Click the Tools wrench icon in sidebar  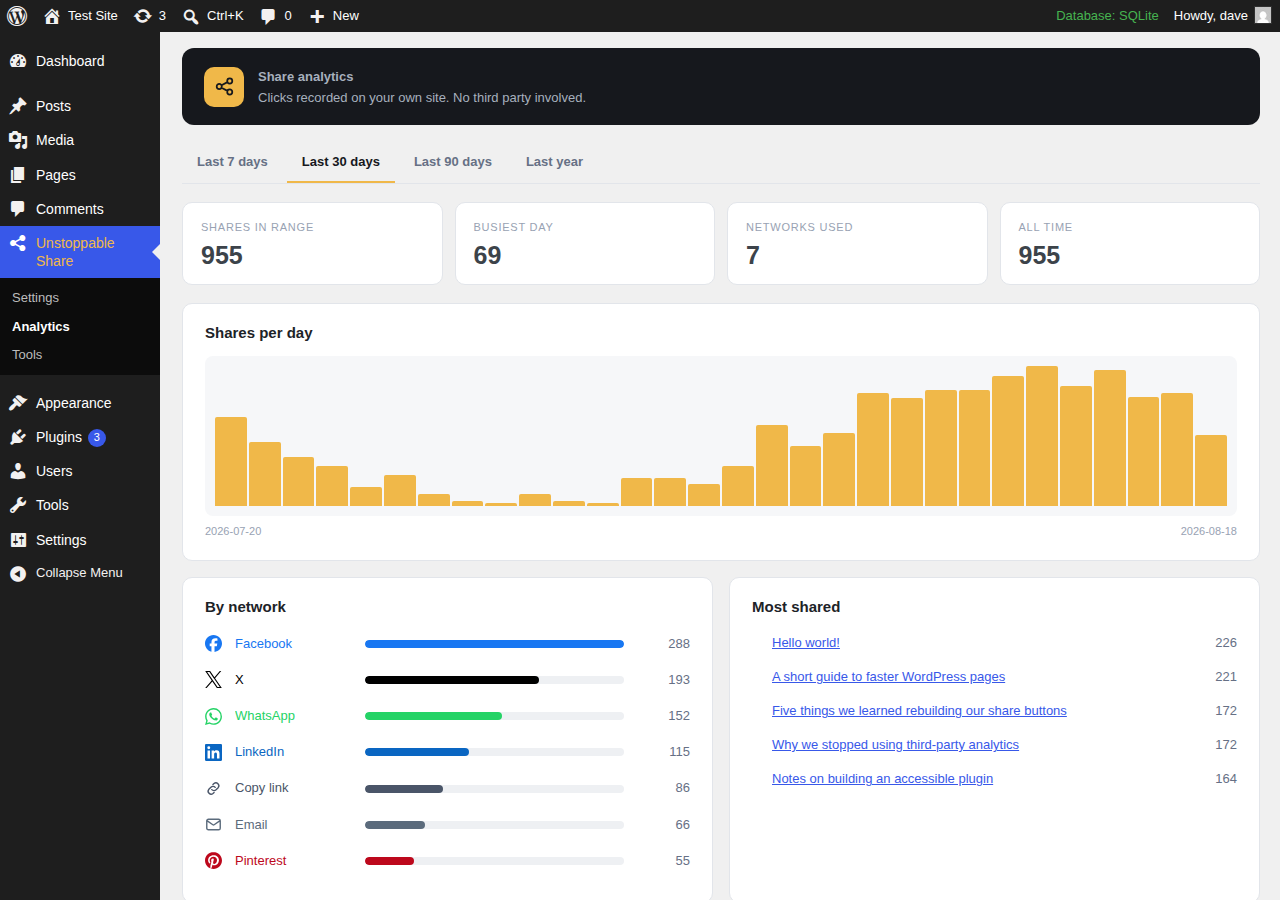[18, 505]
